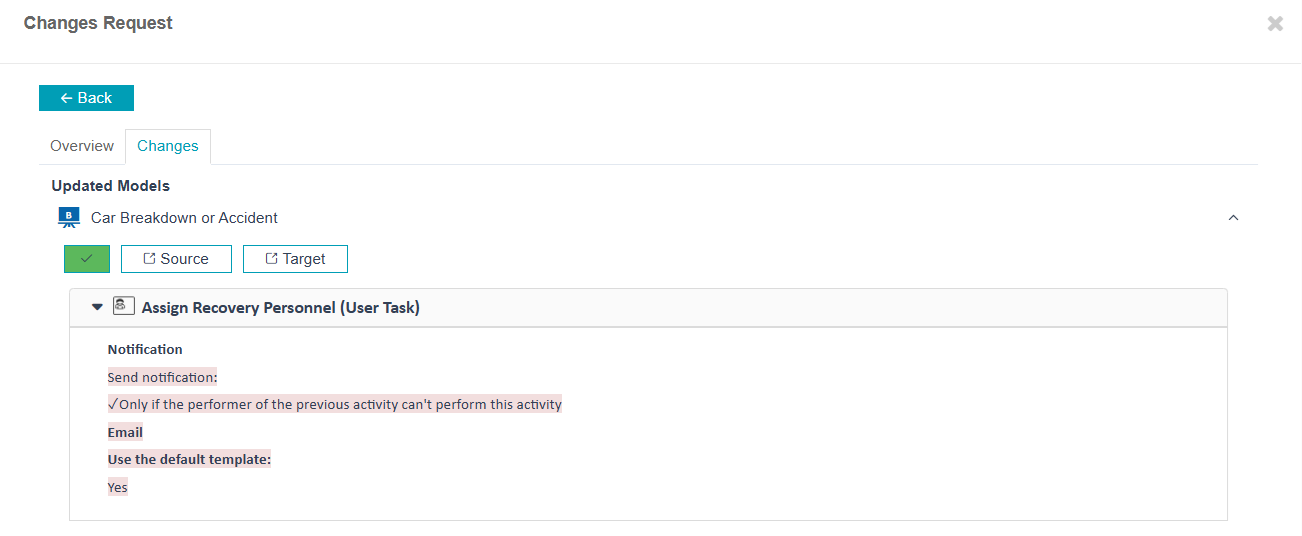Click the Assign Recovery Personnel (User Task) title
Viewport: 1302px width, 536px height.
(281, 308)
